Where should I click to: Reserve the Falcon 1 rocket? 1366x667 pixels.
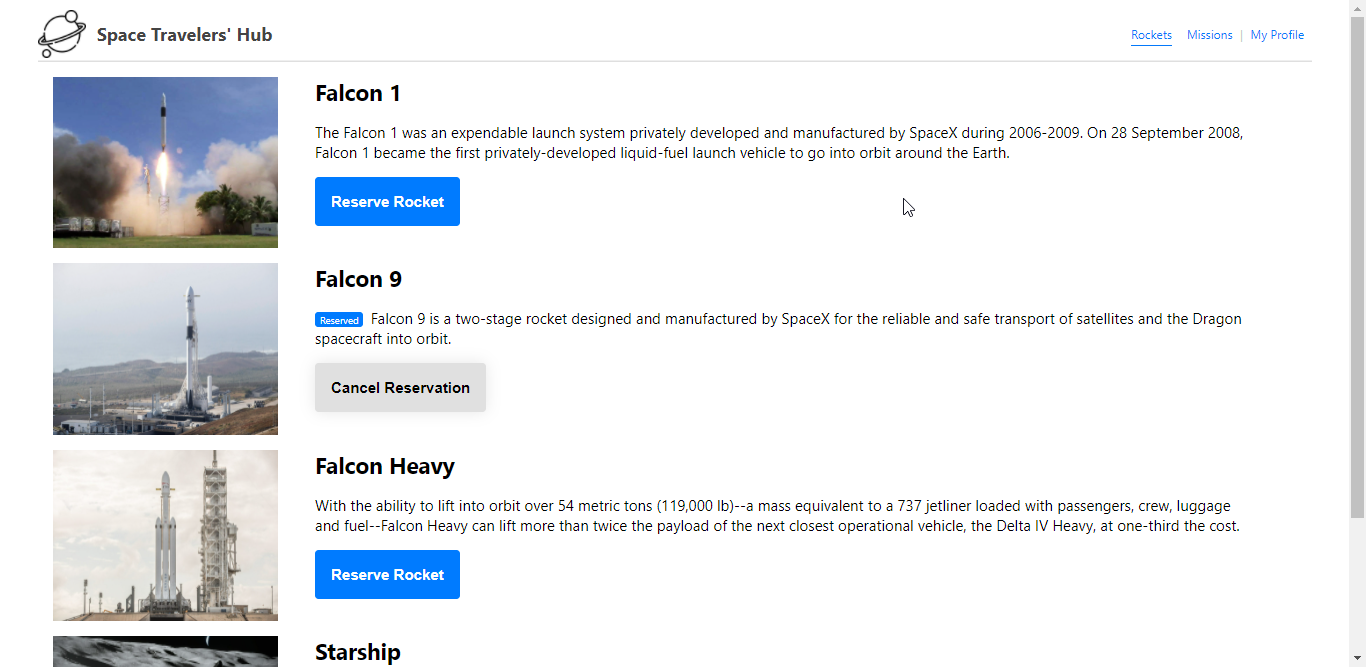[x=387, y=202]
